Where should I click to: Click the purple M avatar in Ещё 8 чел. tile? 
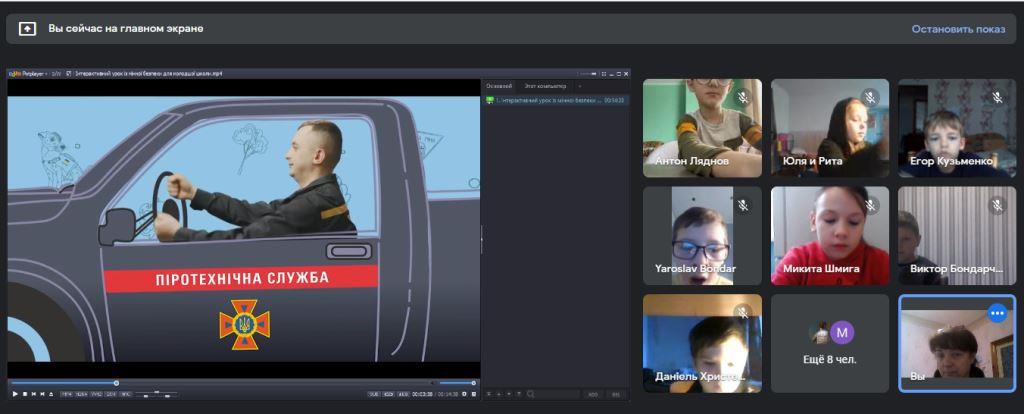pyautogui.click(x=842, y=332)
